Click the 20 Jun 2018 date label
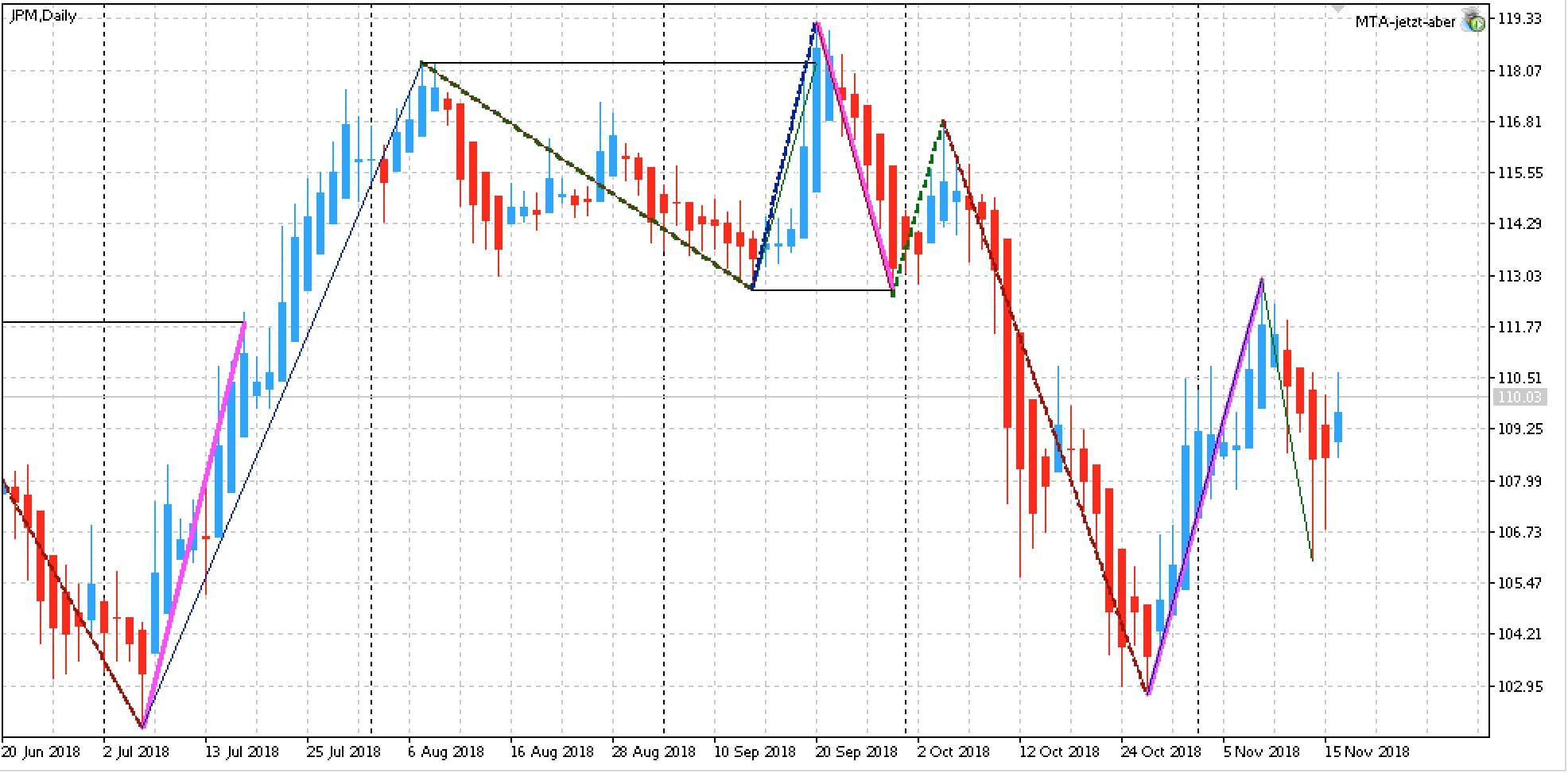Viewport: 1568px width, 773px height. click(x=41, y=752)
